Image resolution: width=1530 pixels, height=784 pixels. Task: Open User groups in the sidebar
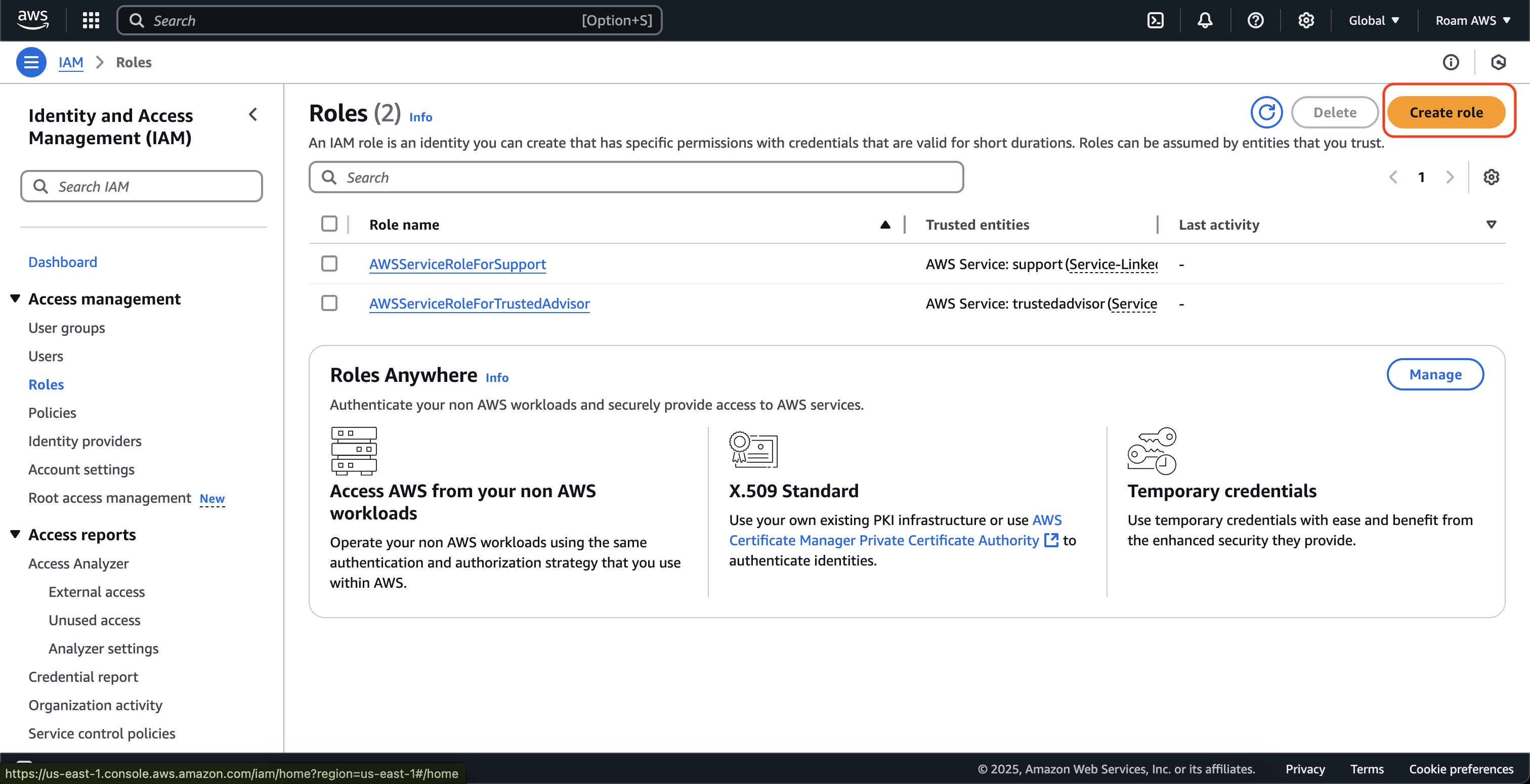(x=66, y=328)
